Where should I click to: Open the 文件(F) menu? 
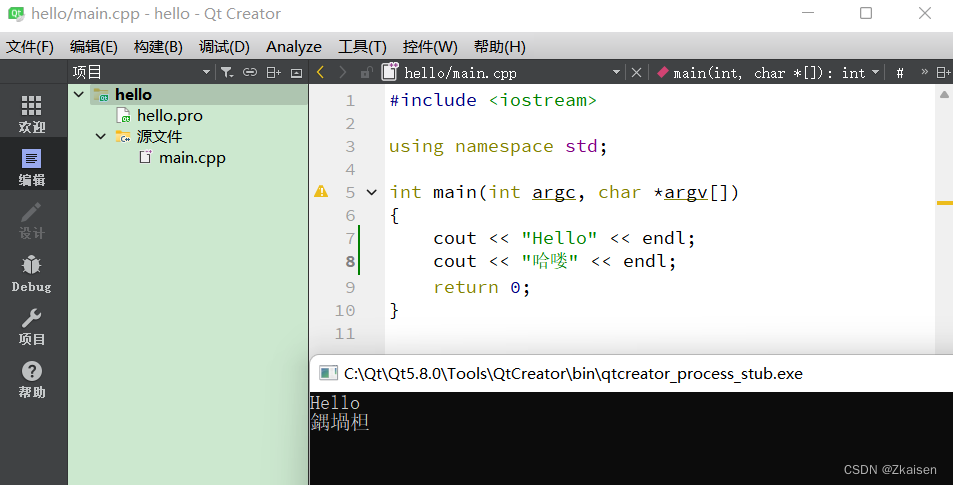point(30,47)
